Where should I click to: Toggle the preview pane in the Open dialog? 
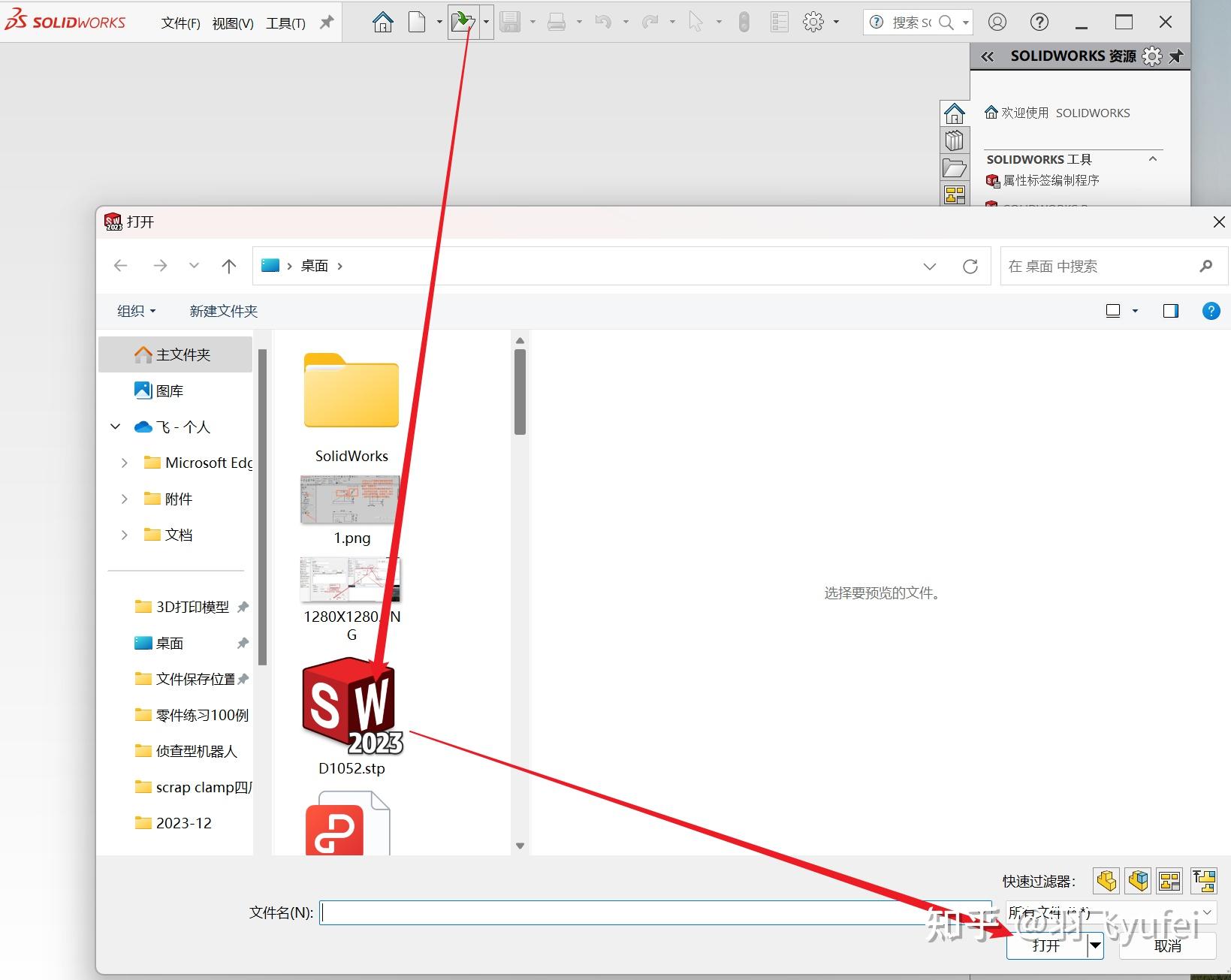pos(1170,311)
